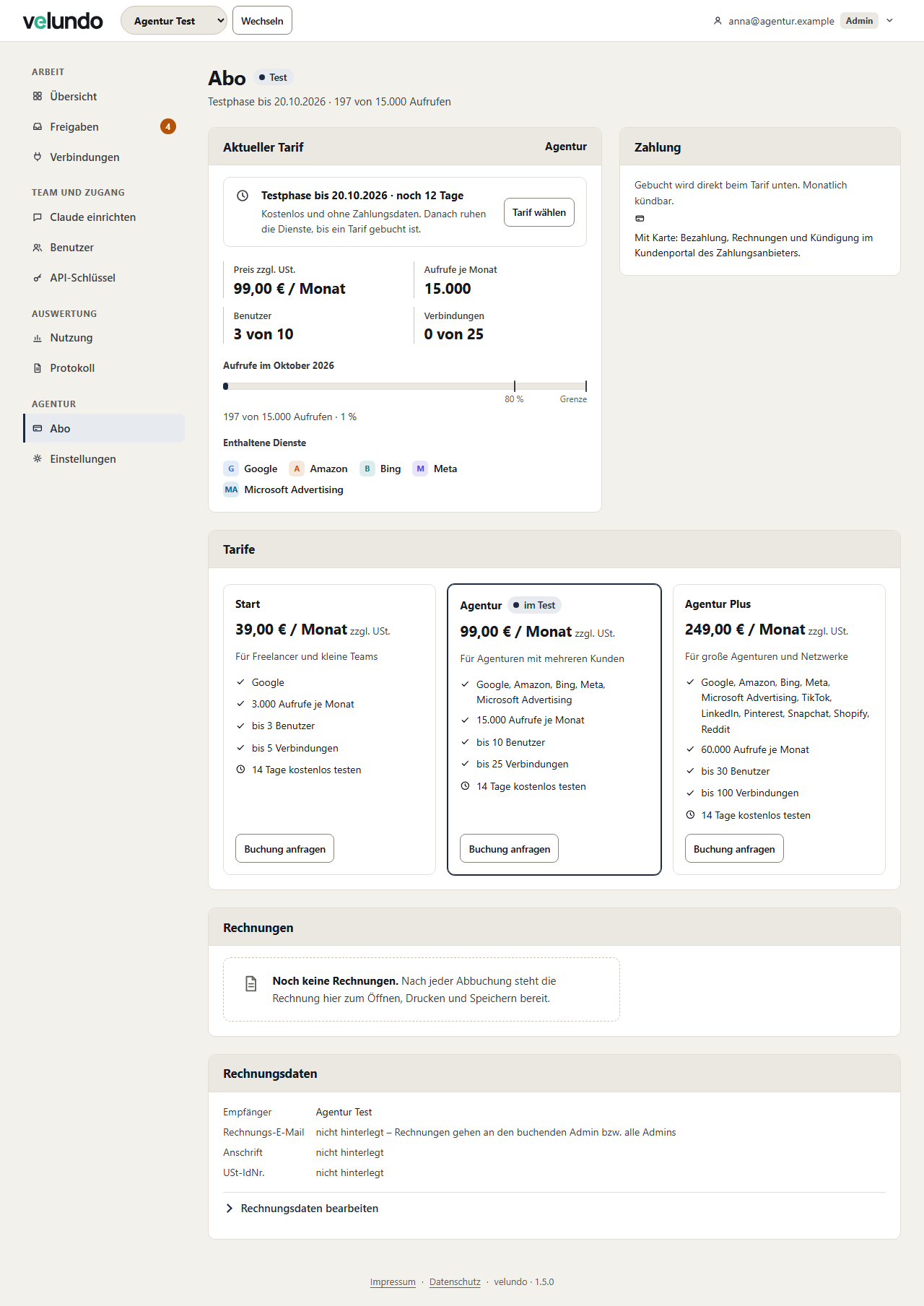Click the clock icon in Testphase notice

tap(243, 196)
